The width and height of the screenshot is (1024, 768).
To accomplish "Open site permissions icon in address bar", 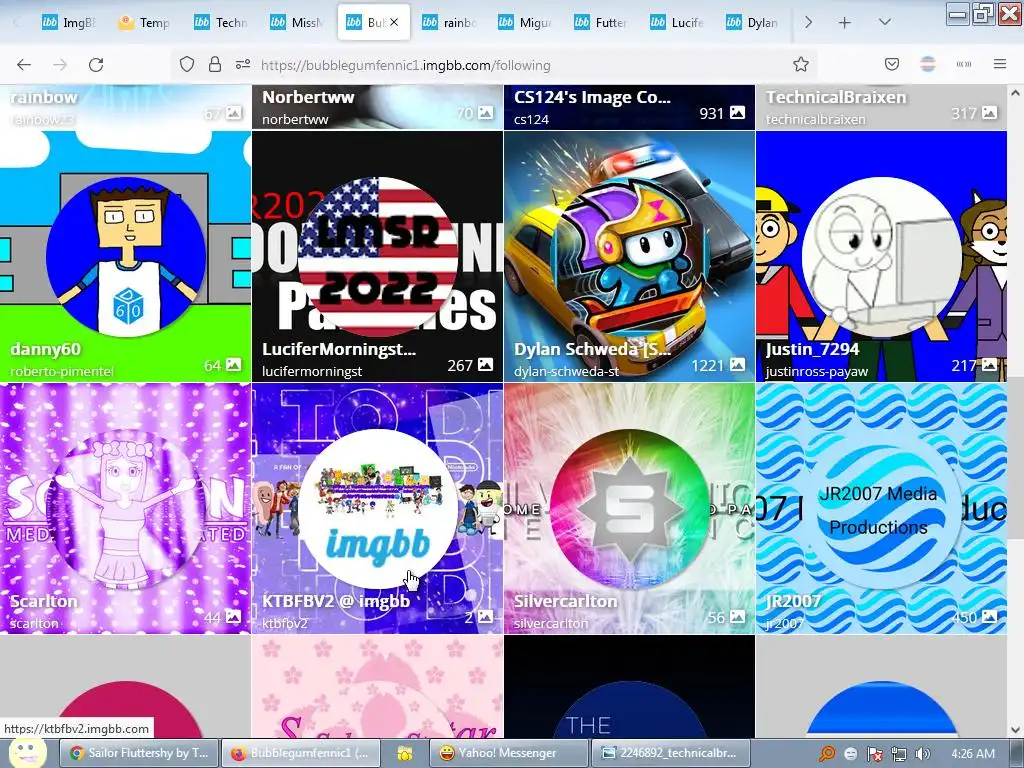I will [243, 64].
